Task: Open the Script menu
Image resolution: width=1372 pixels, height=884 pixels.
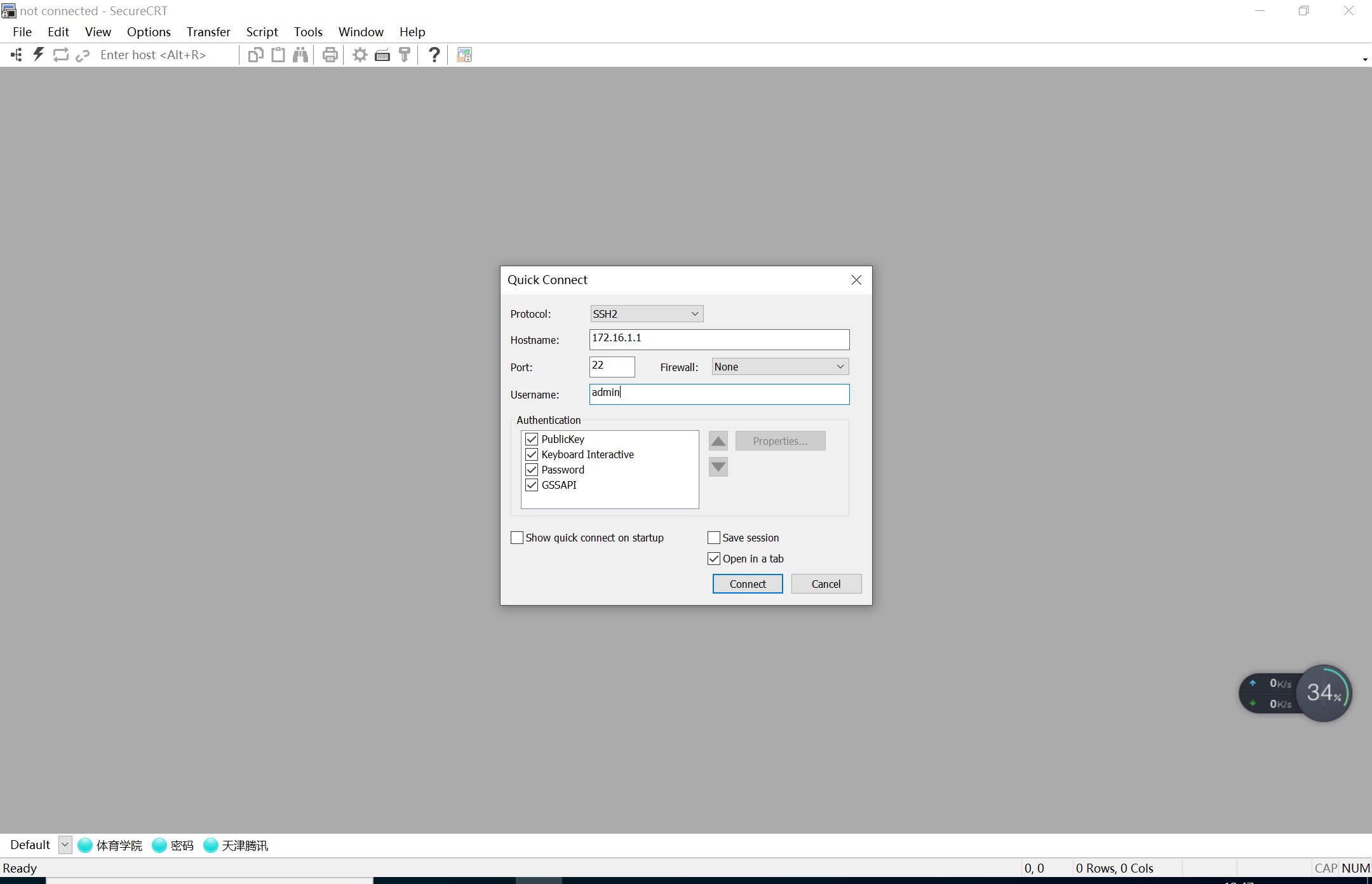Action: click(262, 32)
